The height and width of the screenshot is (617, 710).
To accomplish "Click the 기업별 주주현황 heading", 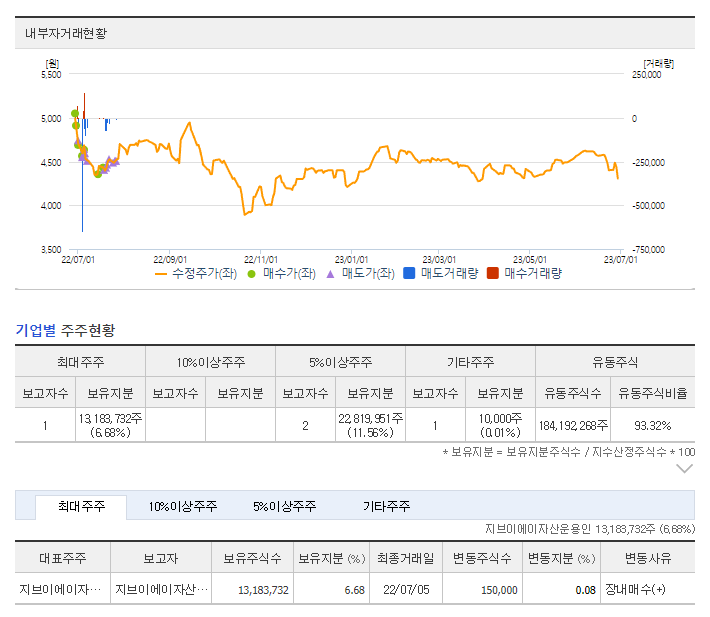I will click(65, 330).
